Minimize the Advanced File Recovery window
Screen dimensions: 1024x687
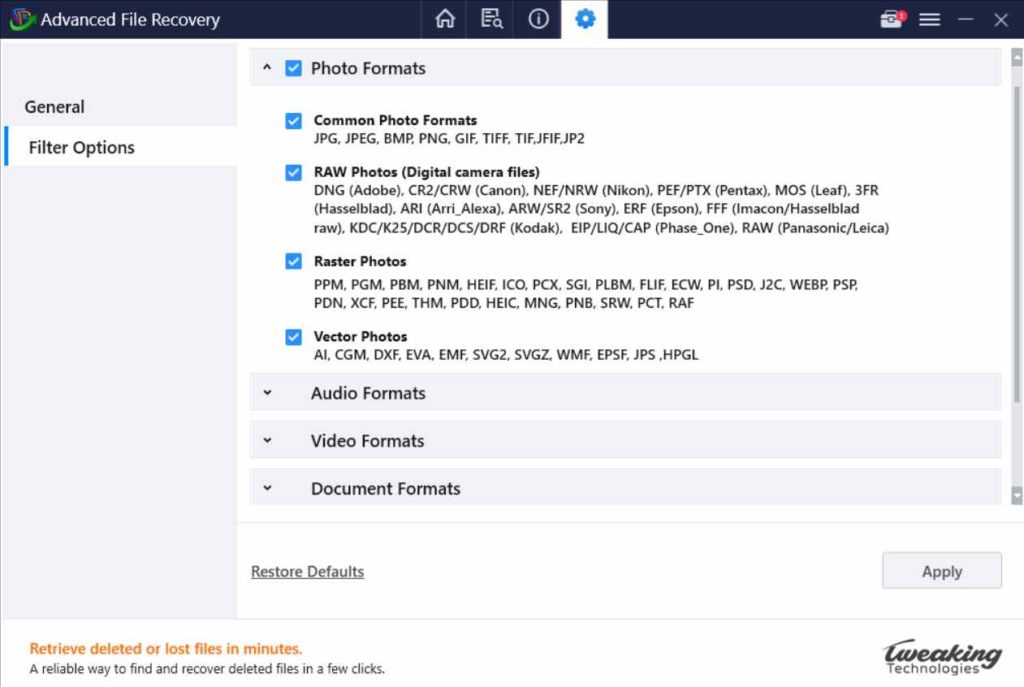(x=965, y=20)
